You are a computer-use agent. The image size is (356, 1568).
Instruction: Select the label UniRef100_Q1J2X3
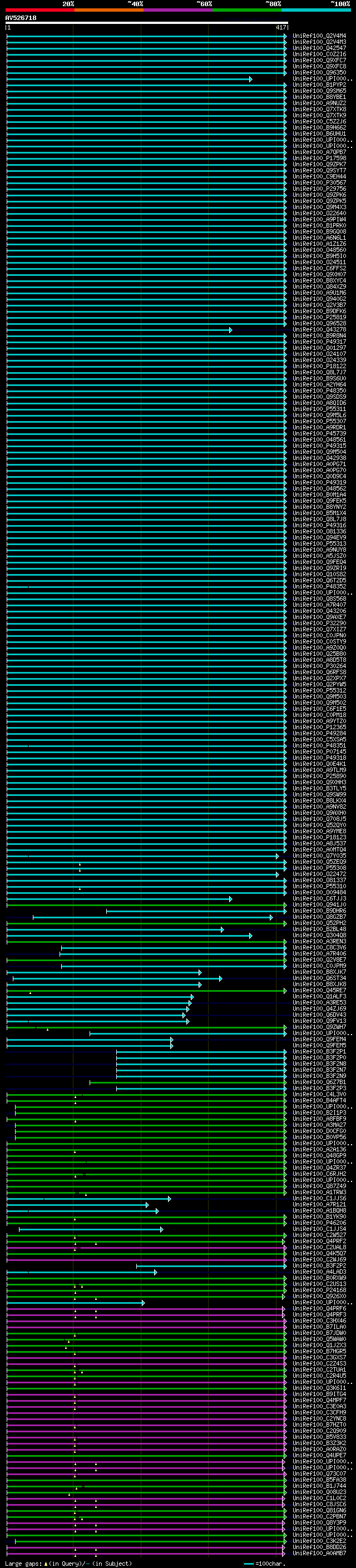(319, 1345)
